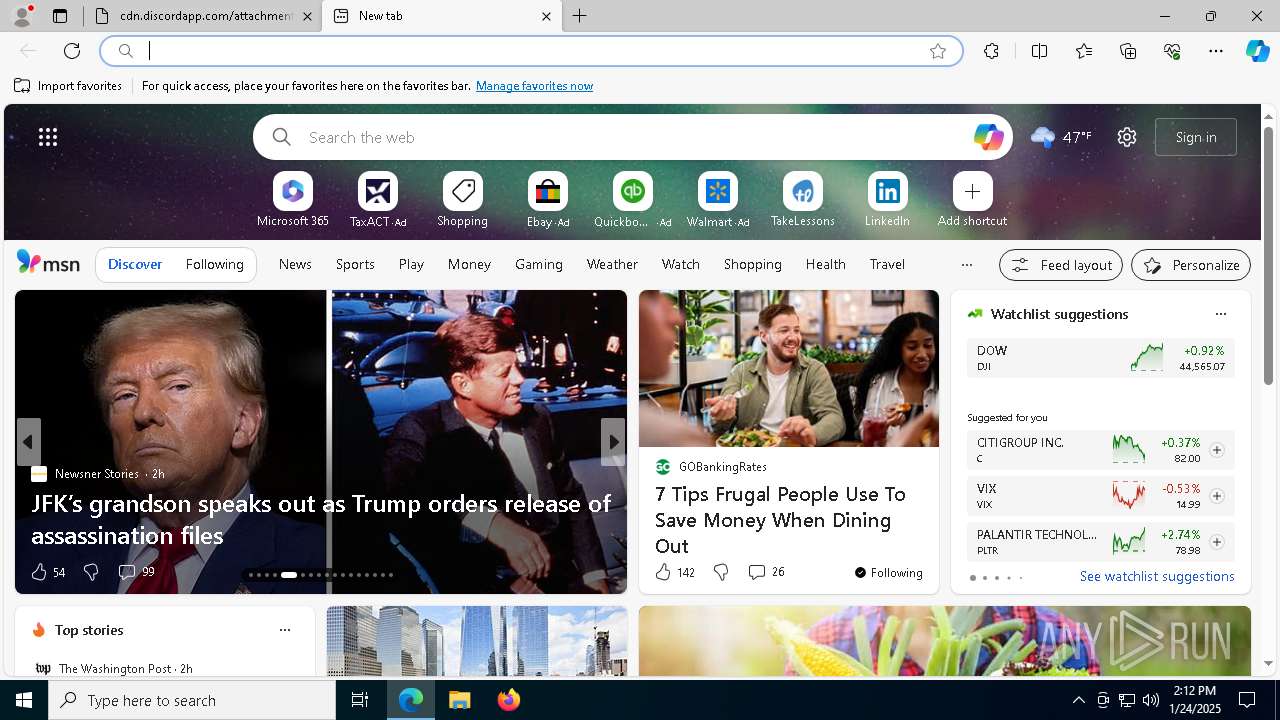The height and width of the screenshot is (720, 1280).
Task: Switch to the cdn.discordapp.com browser tab
Action: click(x=204, y=16)
